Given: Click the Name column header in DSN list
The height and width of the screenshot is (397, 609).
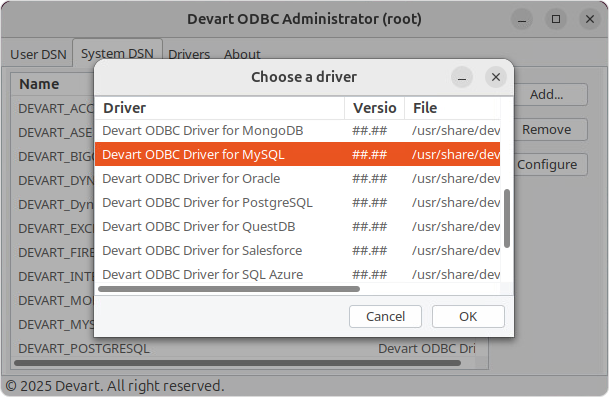Looking at the screenshot, I should 52,84.
